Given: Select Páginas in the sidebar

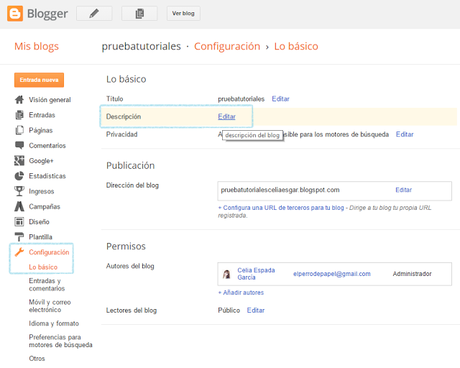Looking at the screenshot, I should point(41,130).
